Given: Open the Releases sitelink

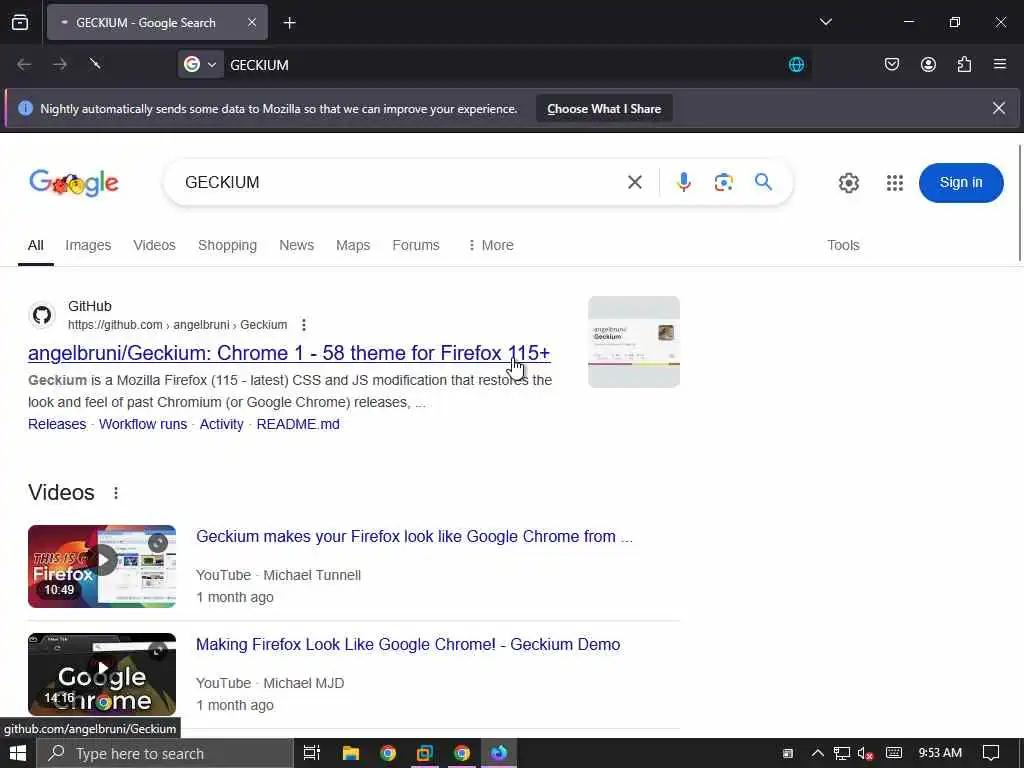Looking at the screenshot, I should coord(57,424).
